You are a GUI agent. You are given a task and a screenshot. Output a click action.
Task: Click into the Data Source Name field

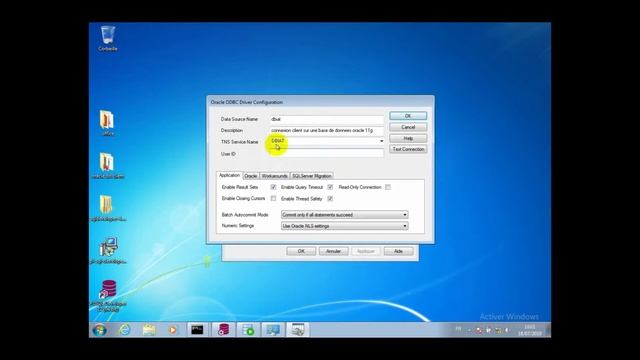tap(327, 119)
